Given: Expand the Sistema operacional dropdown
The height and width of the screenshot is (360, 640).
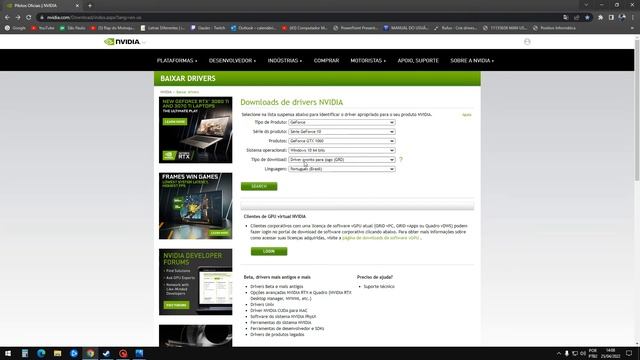Looking at the screenshot, I should [x=342, y=150].
